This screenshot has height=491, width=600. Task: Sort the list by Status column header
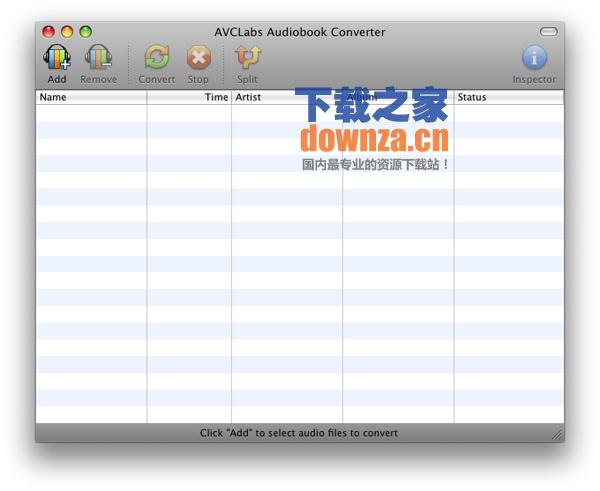[509, 97]
